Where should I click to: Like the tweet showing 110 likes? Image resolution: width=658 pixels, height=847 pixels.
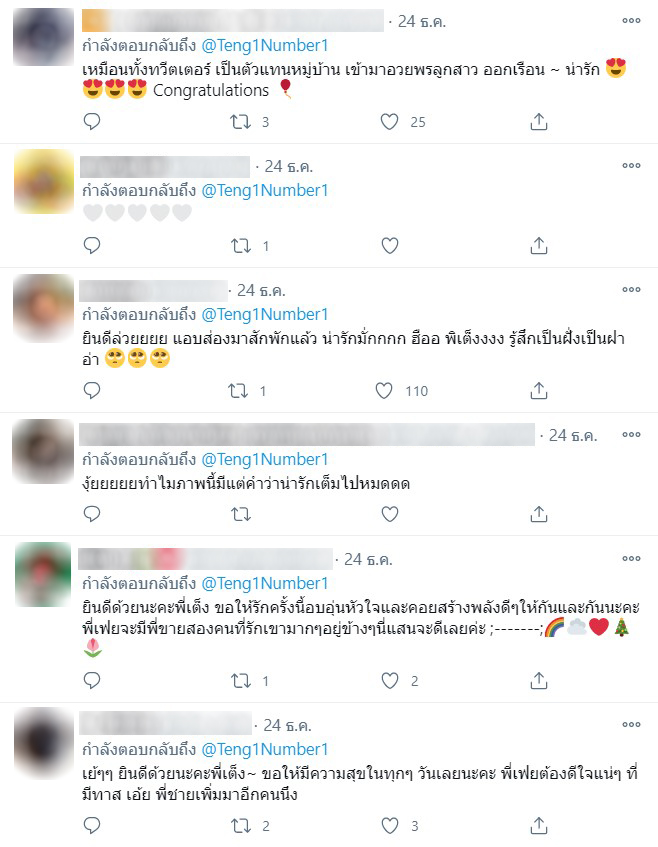pyautogui.click(x=384, y=391)
